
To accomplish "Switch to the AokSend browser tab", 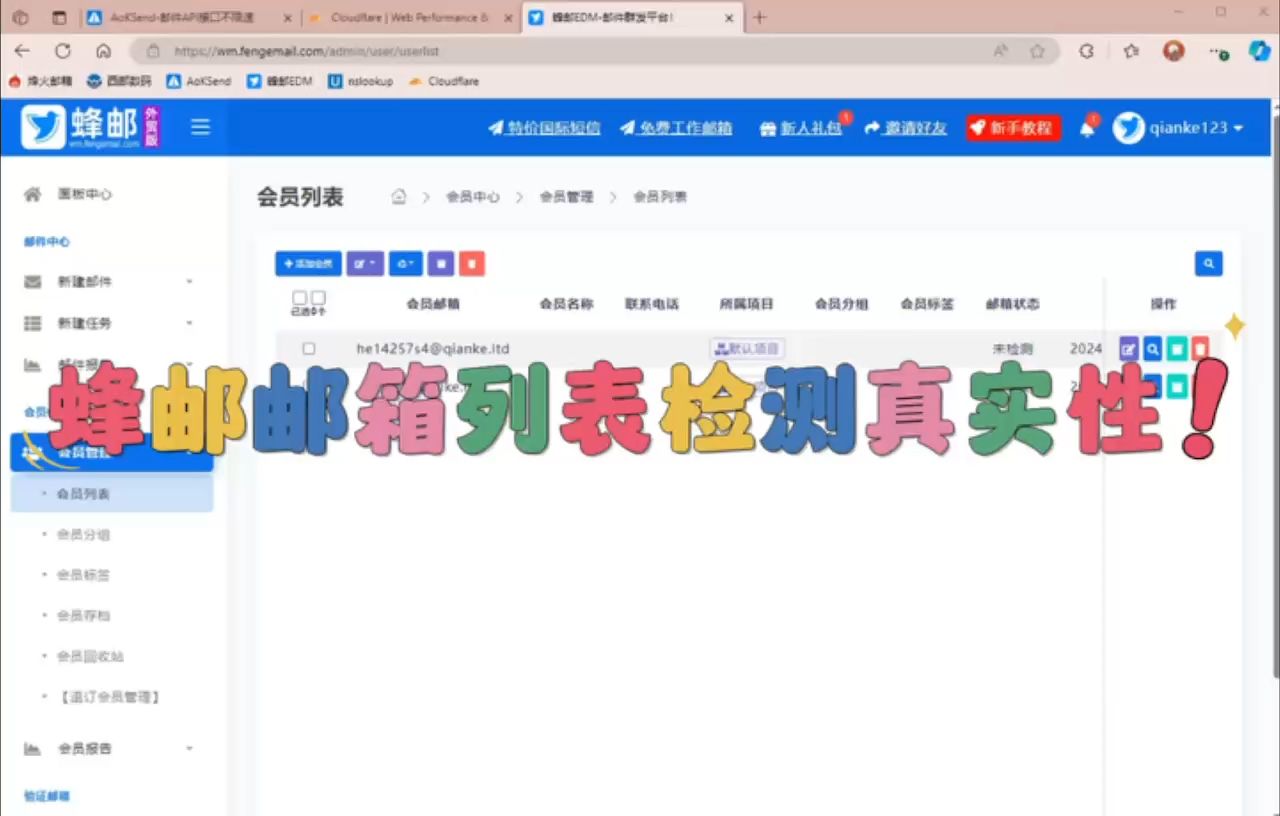I will 190,18.
